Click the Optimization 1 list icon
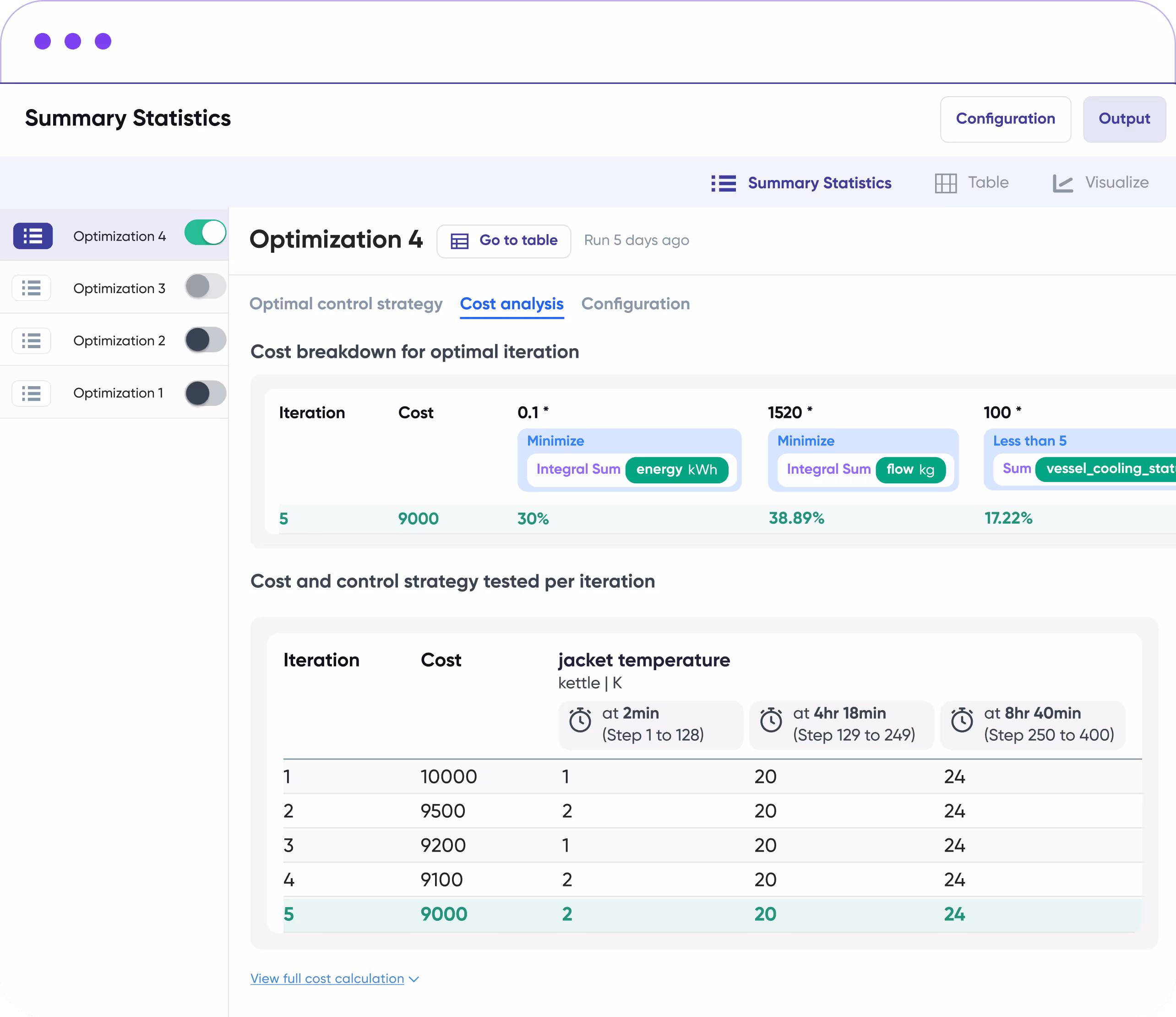The image size is (1176, 1017). point(31,393)
